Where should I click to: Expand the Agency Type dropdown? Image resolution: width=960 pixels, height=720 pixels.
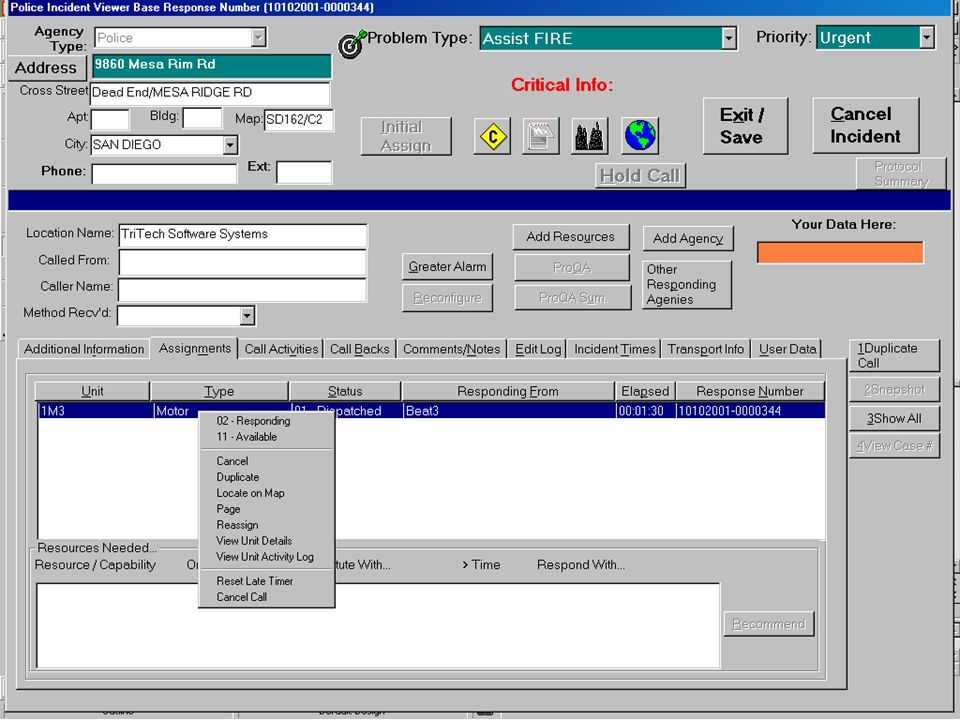click(259, 37)
